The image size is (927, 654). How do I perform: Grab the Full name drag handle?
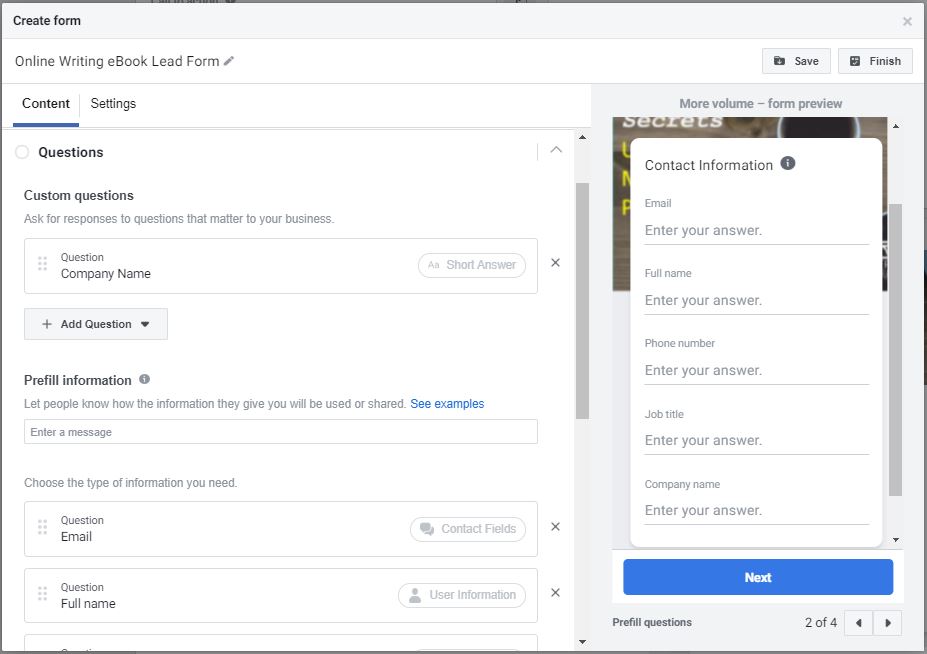tap(42, 593)
